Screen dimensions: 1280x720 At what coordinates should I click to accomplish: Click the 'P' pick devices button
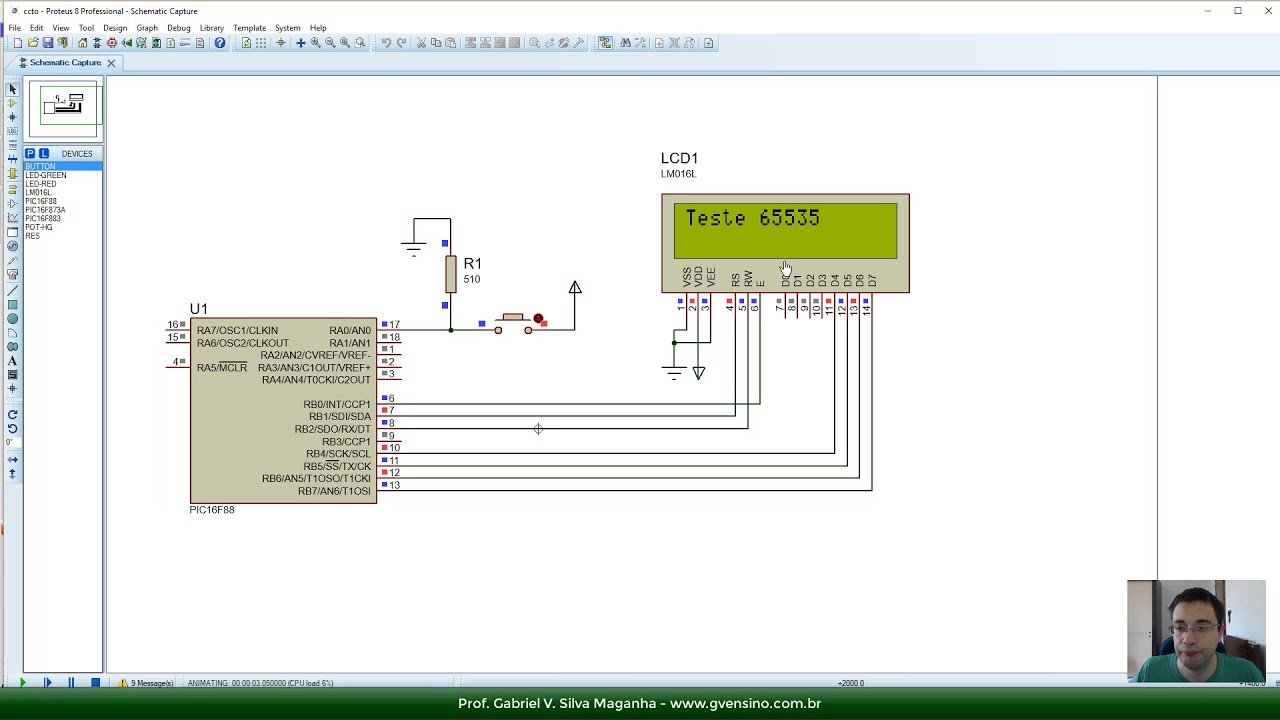[x=30, y=153]
